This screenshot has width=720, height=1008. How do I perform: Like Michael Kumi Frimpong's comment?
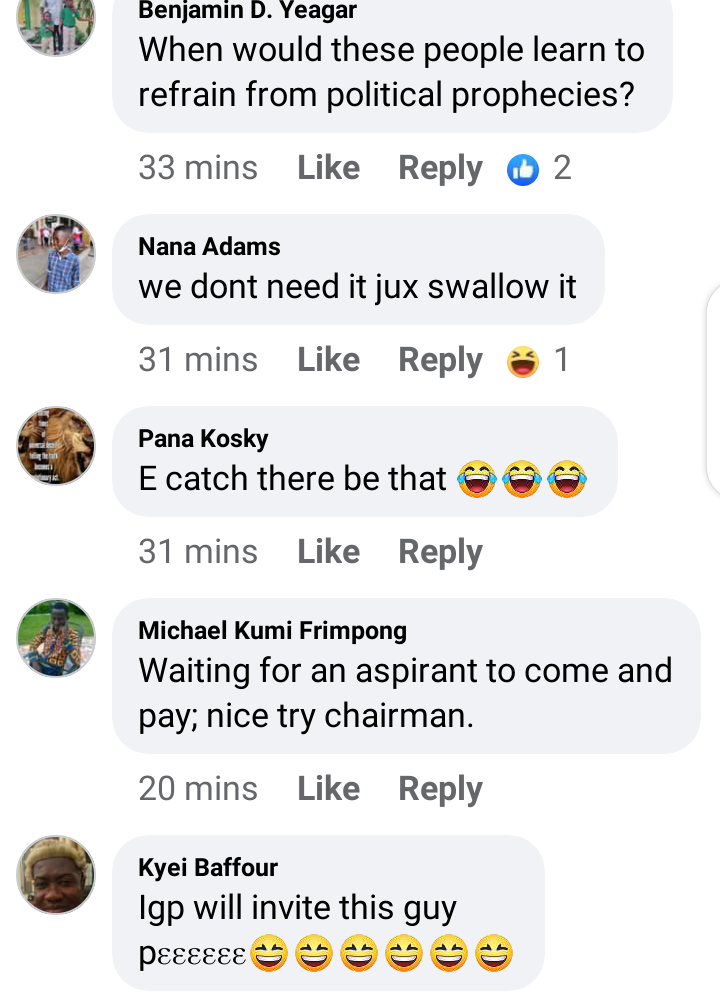[x=328, y=789]
